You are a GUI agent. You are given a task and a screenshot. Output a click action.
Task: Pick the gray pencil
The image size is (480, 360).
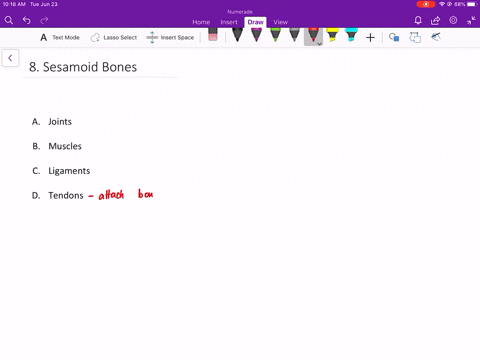[x=294, y=35]
